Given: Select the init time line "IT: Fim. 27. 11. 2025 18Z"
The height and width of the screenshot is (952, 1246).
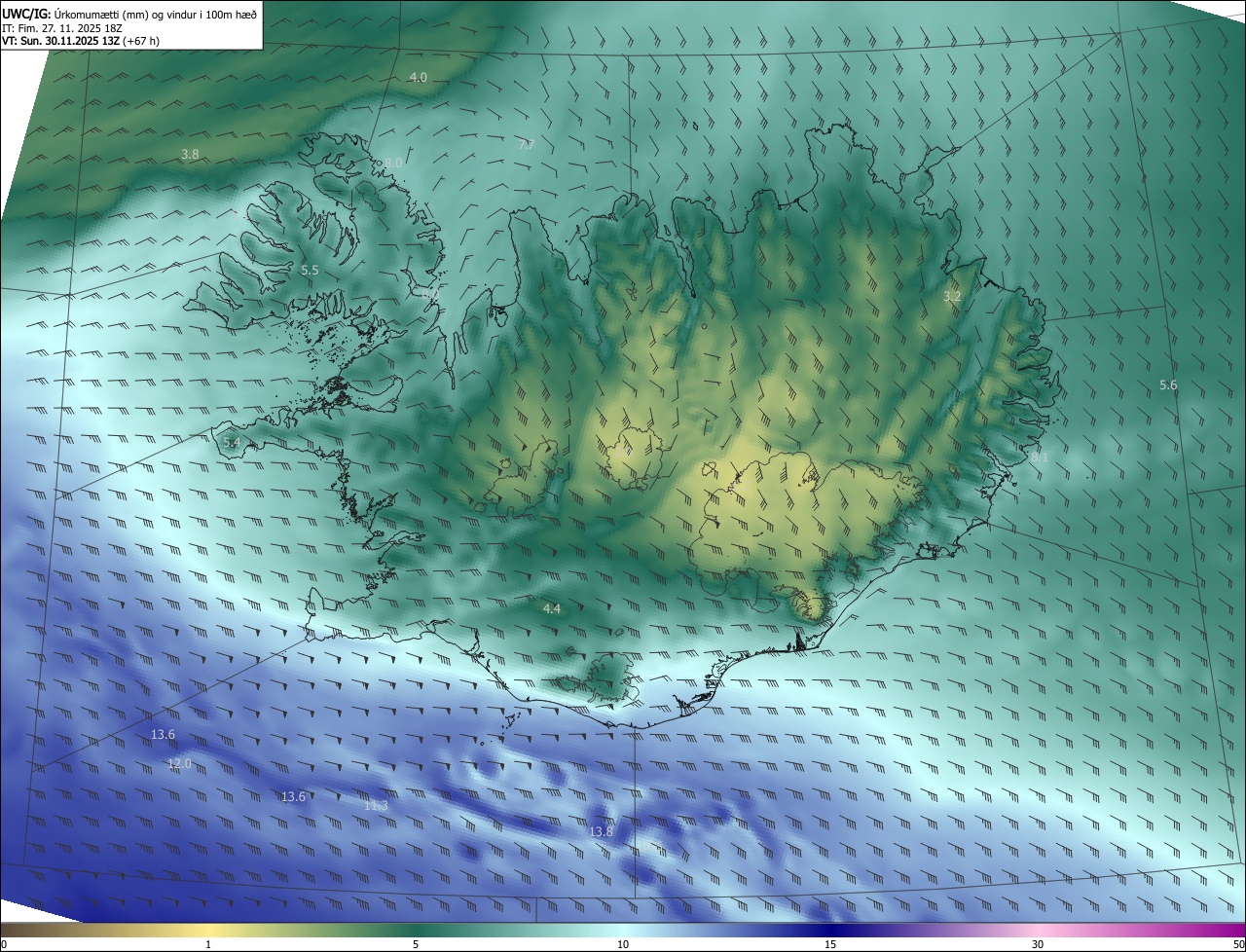Looking at the screenshot, I should point(62,28).
